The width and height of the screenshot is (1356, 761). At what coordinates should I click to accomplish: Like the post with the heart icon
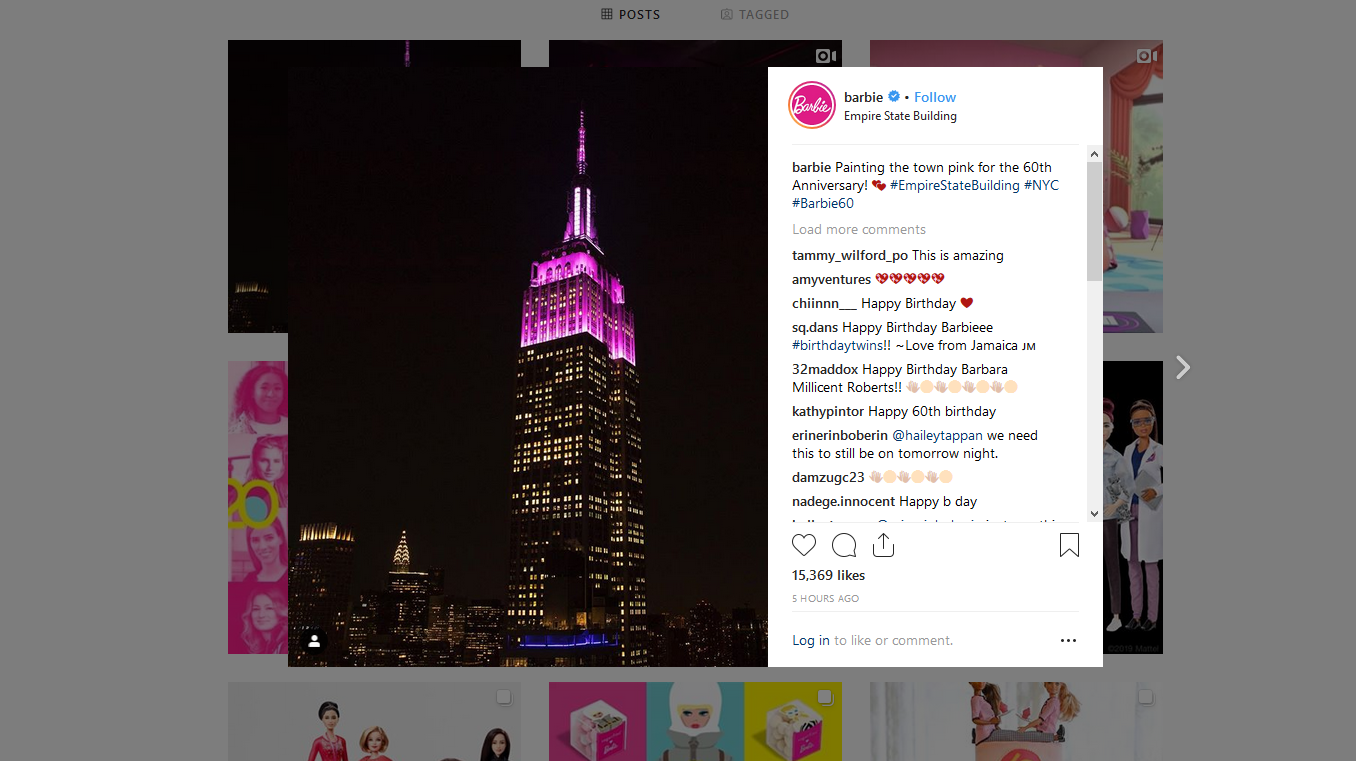pos(804,545)
